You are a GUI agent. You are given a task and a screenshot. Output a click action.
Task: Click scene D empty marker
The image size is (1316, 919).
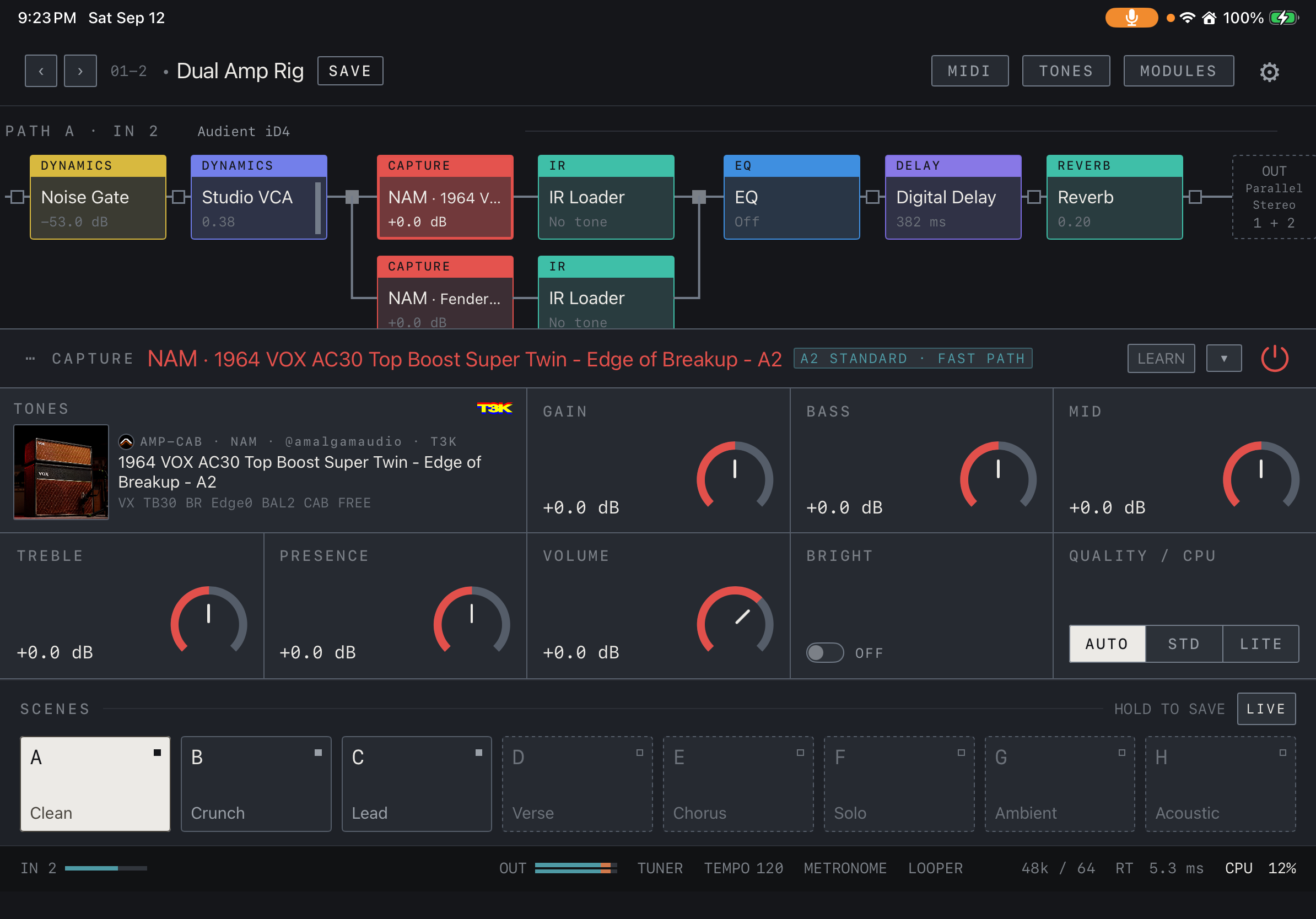(x=640, y=753)
